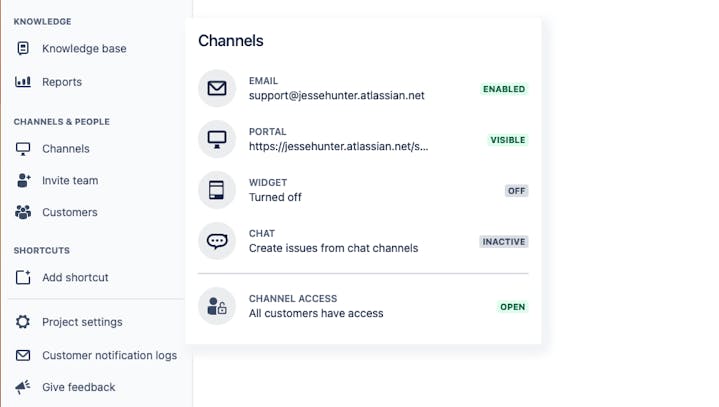
Task: Click the INACTIVE badge for Chat
Action: tap(503, 242)
